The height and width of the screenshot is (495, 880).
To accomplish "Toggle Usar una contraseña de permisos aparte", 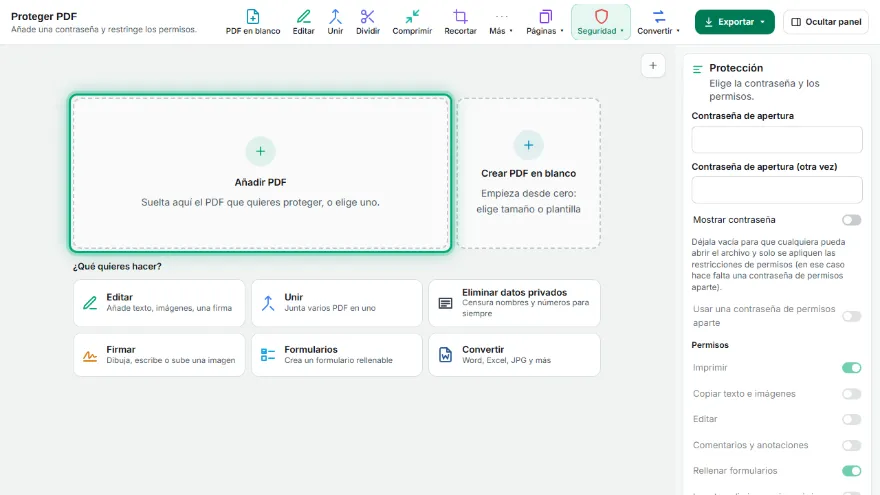I will click(x=851, y=317).
